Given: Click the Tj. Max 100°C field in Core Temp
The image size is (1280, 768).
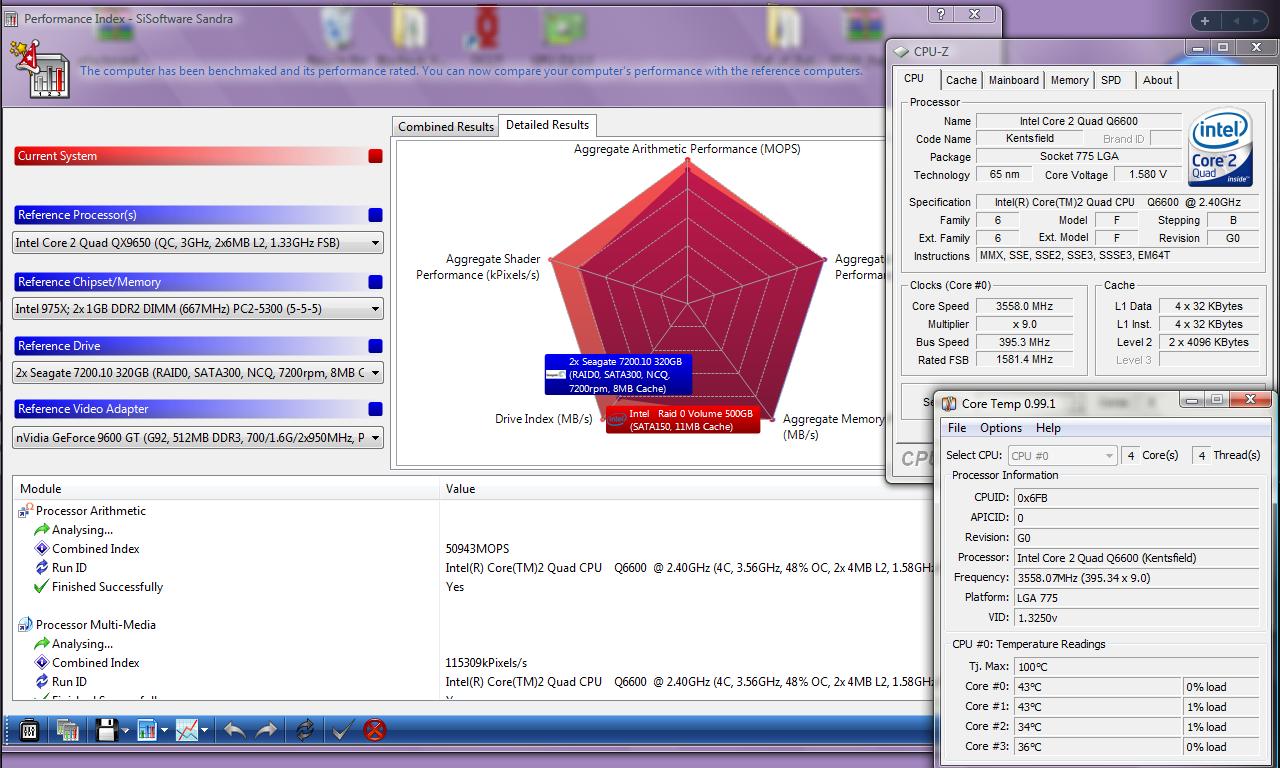Looking at the screenshot, I should [1134, 667].
